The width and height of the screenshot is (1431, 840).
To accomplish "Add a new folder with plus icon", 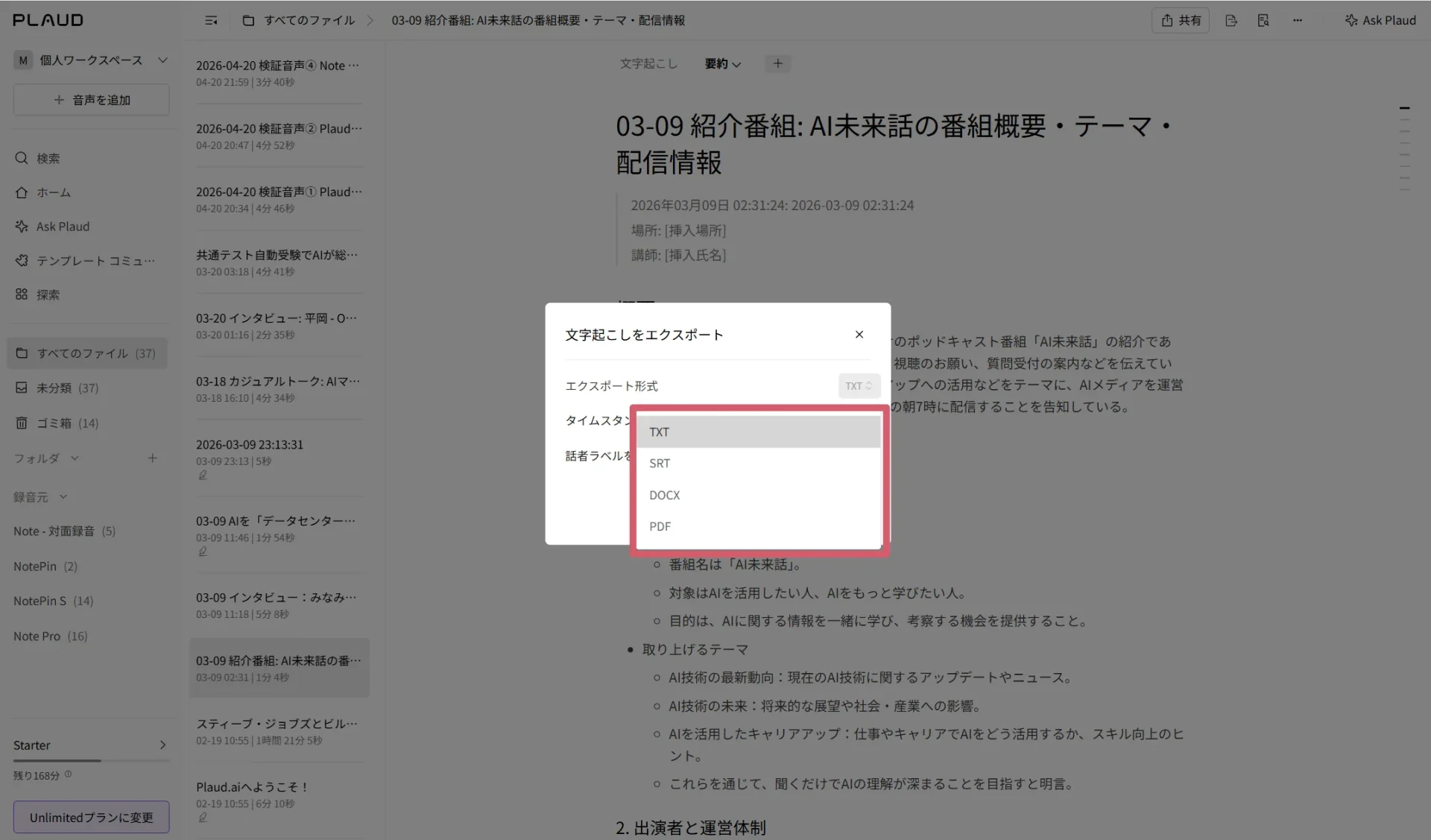I will [153, 458].
